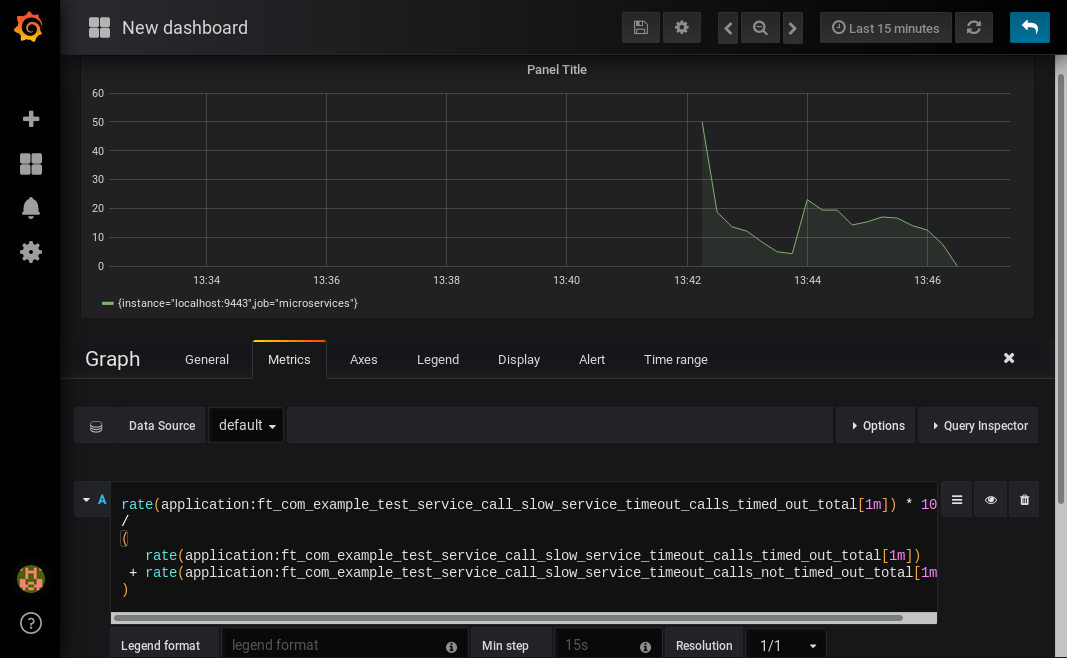The image size is (1067, 658).
Task: Open the Query Inspector
Action: coord(979,425)
